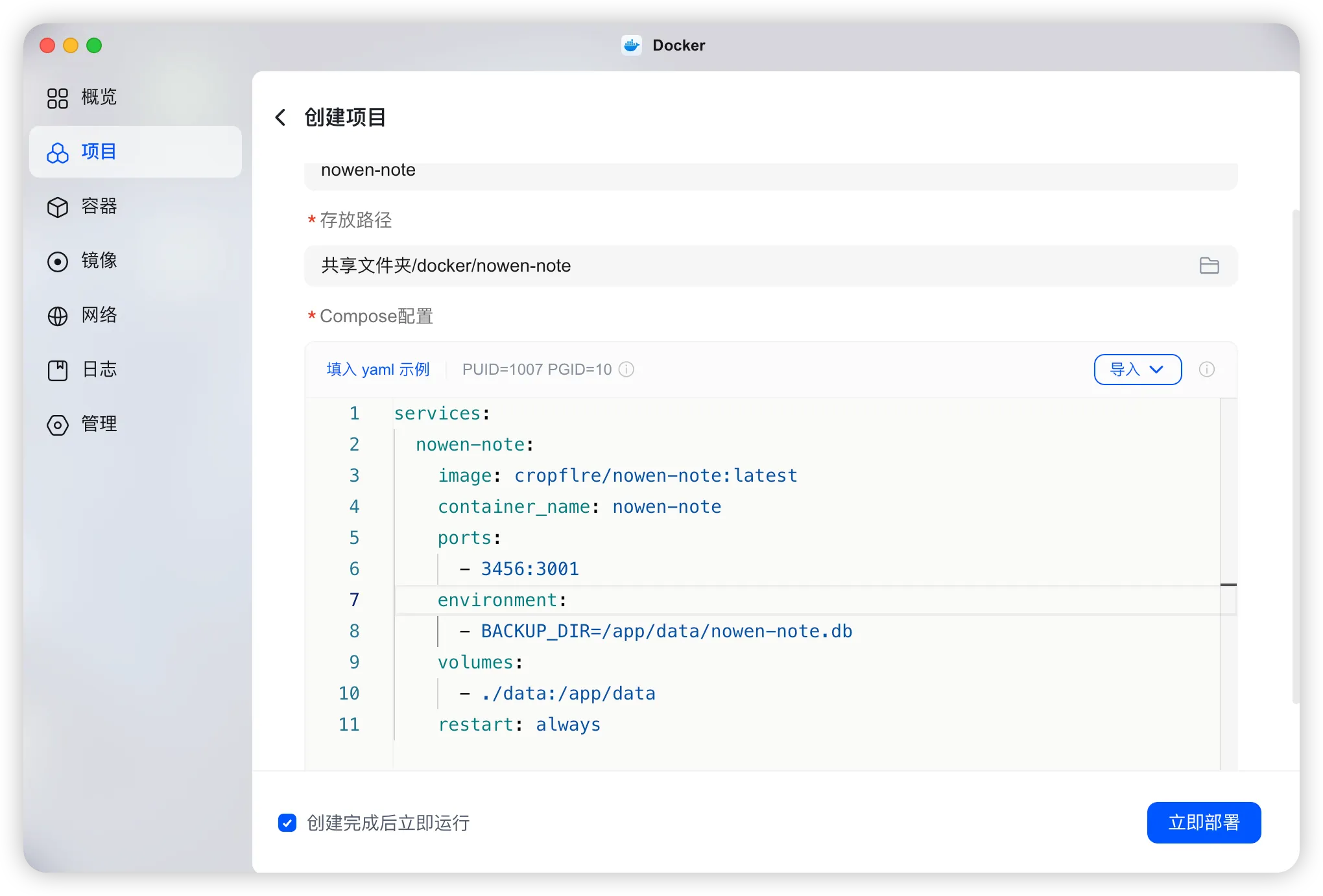Image resolution: width=1323 pixels, height=896 pixels.
Task: Click the Docker whale title icon
Action: click(x=632, y=45)
